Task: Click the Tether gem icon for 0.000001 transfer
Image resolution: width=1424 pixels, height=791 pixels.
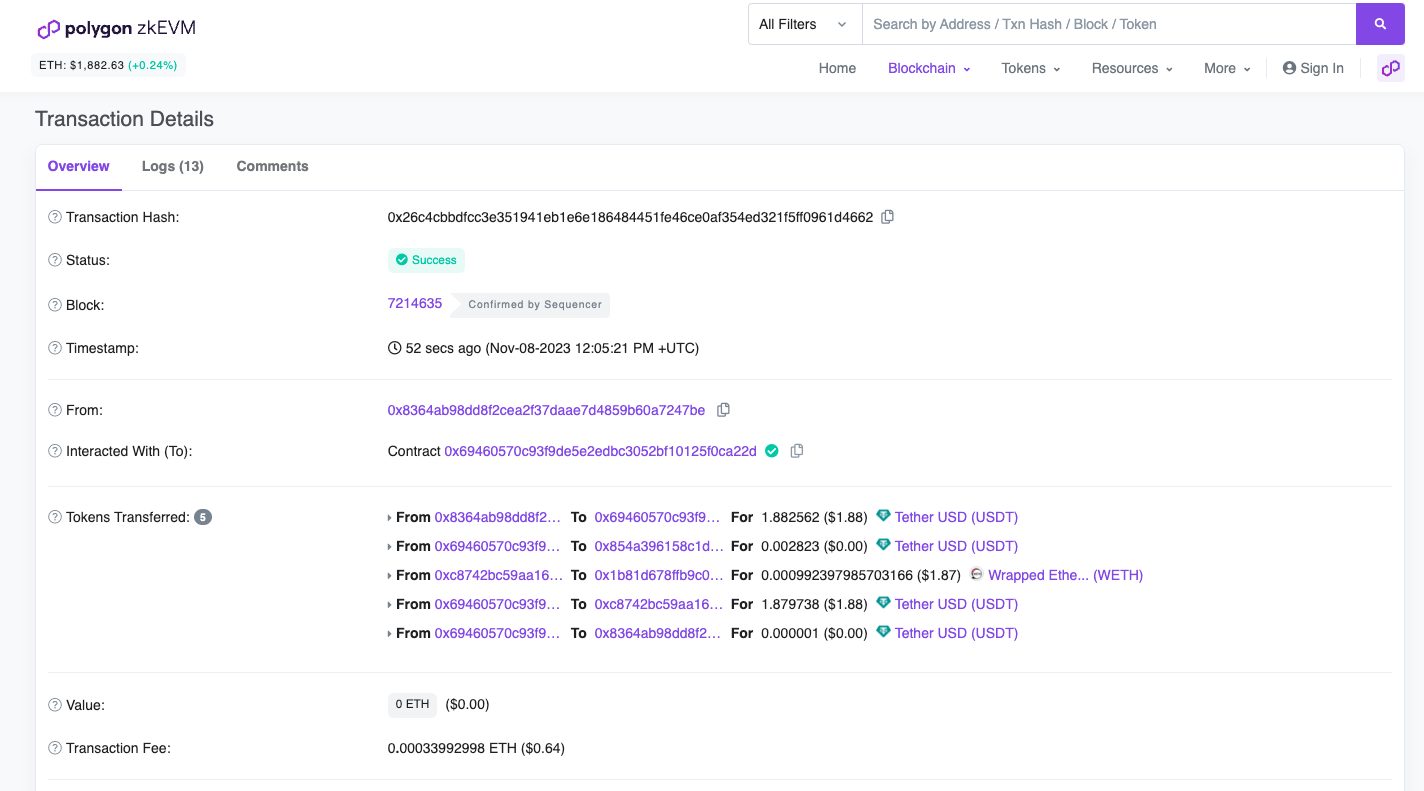Action: (883, 632)
